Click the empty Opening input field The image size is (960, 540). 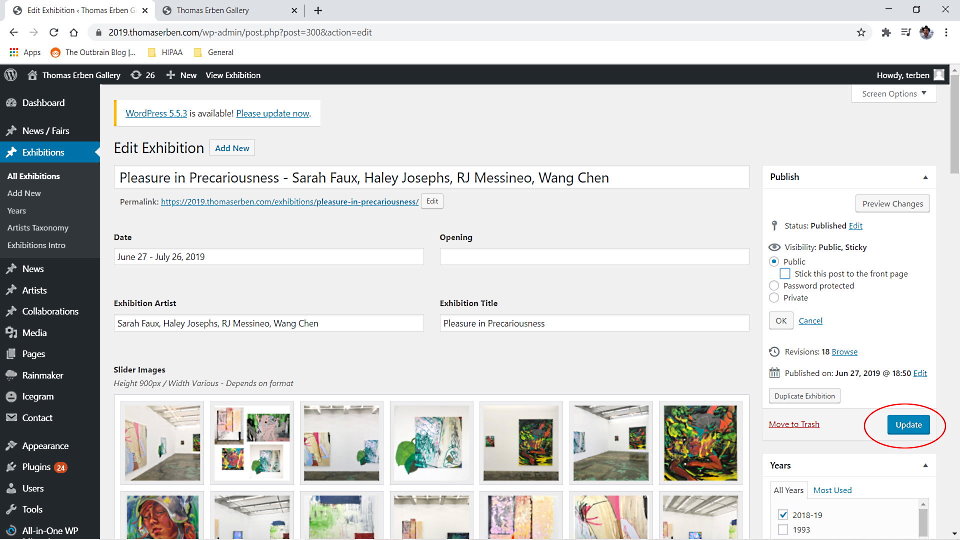(594, 257)
